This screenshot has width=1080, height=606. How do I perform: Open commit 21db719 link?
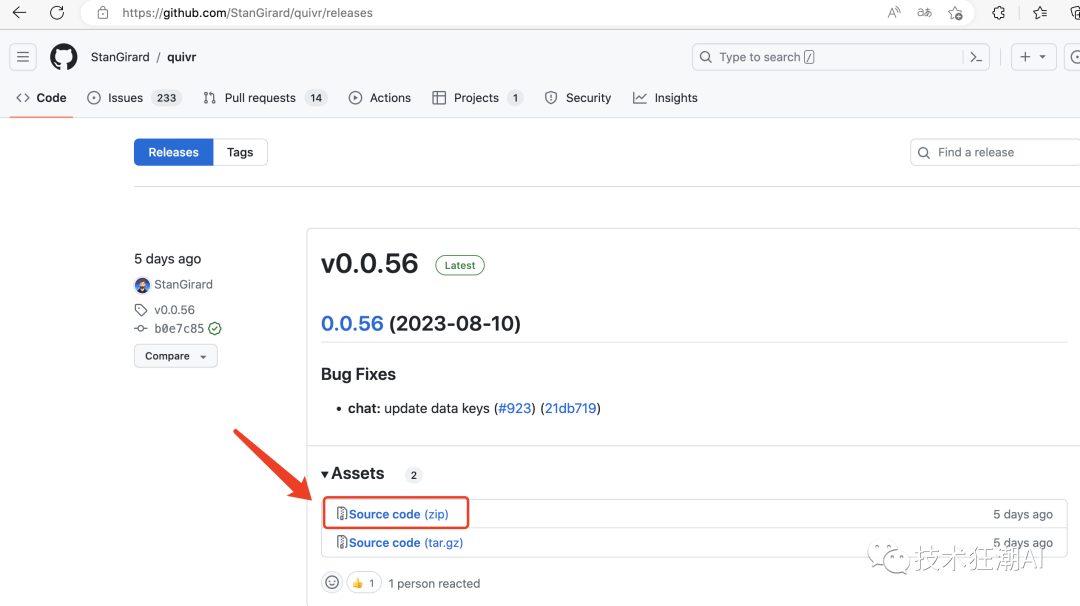pyautogui.click(x=571, y=408)
